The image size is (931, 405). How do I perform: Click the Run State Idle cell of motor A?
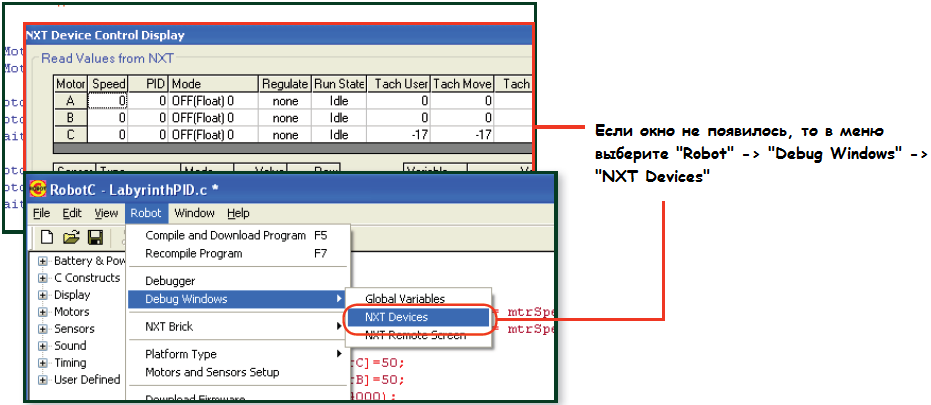click(339, 101)
